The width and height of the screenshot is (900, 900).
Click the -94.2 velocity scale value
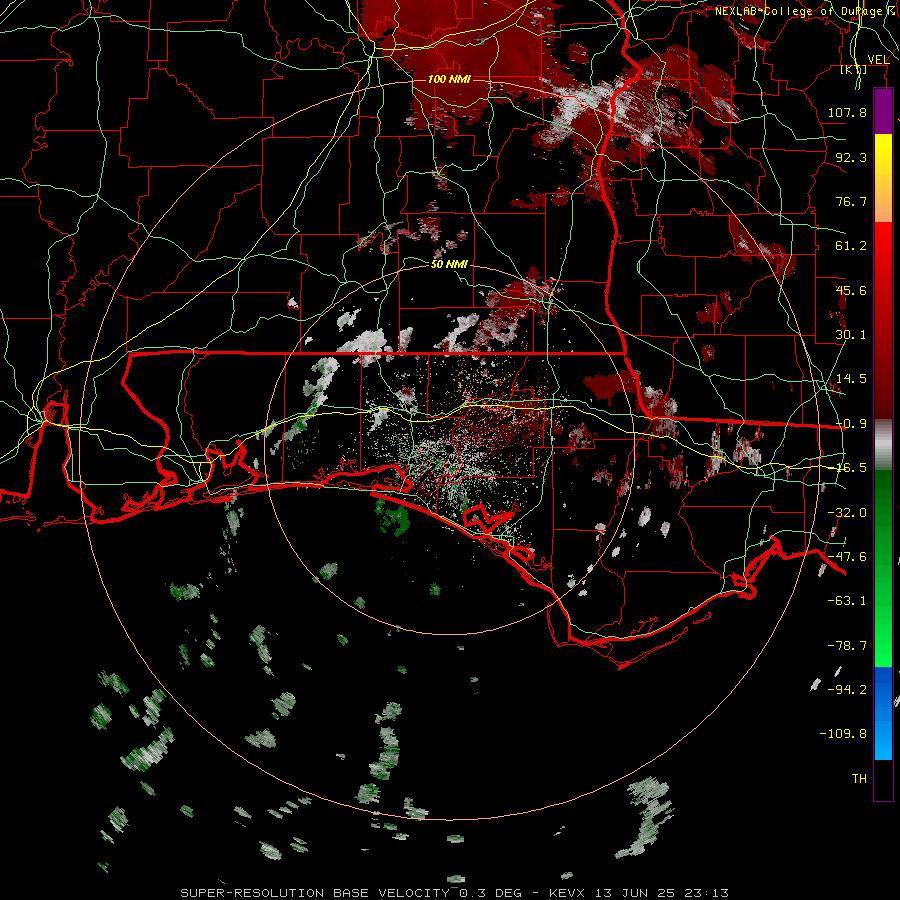coord(847,689)
